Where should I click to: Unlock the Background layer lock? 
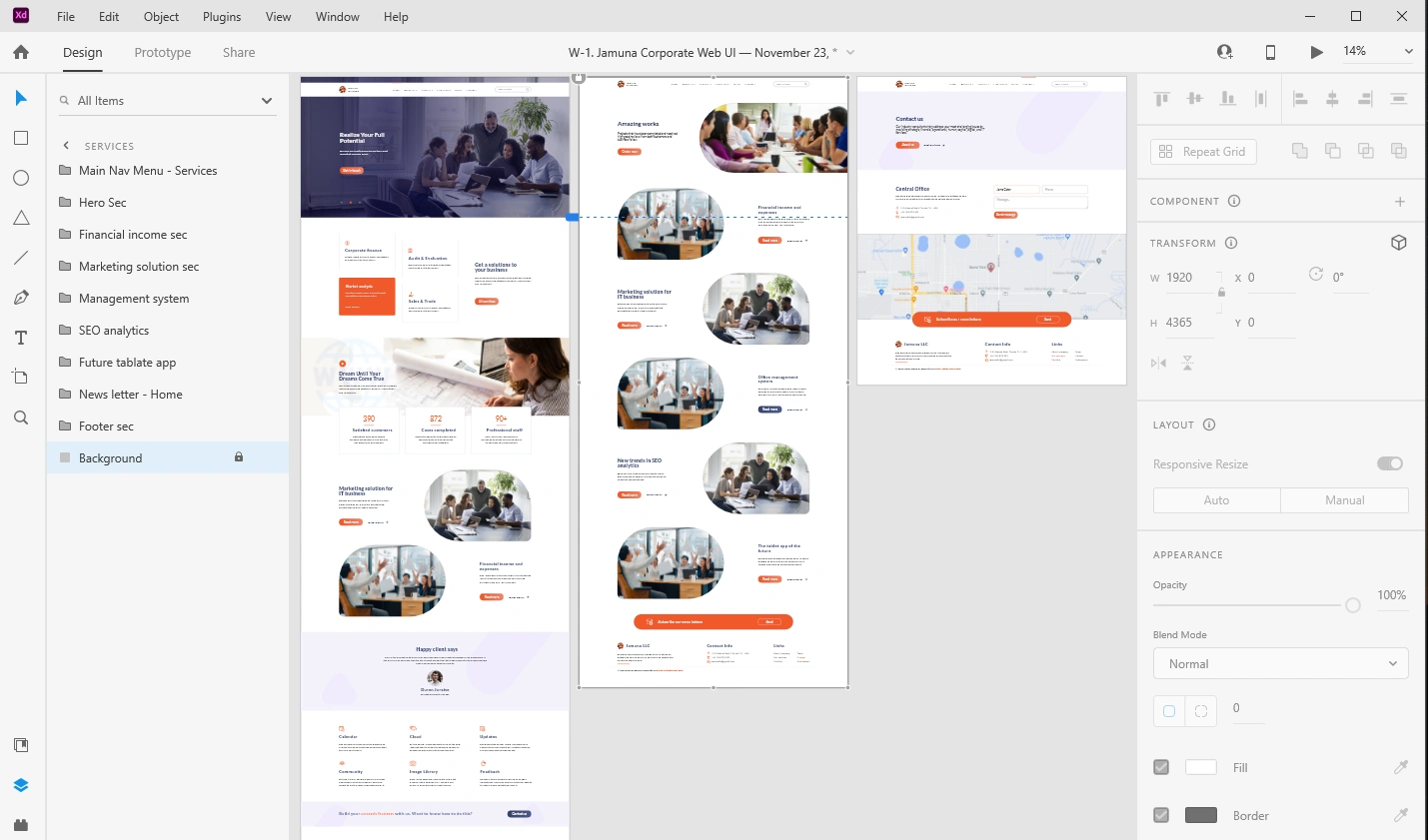tap(239, 457)
